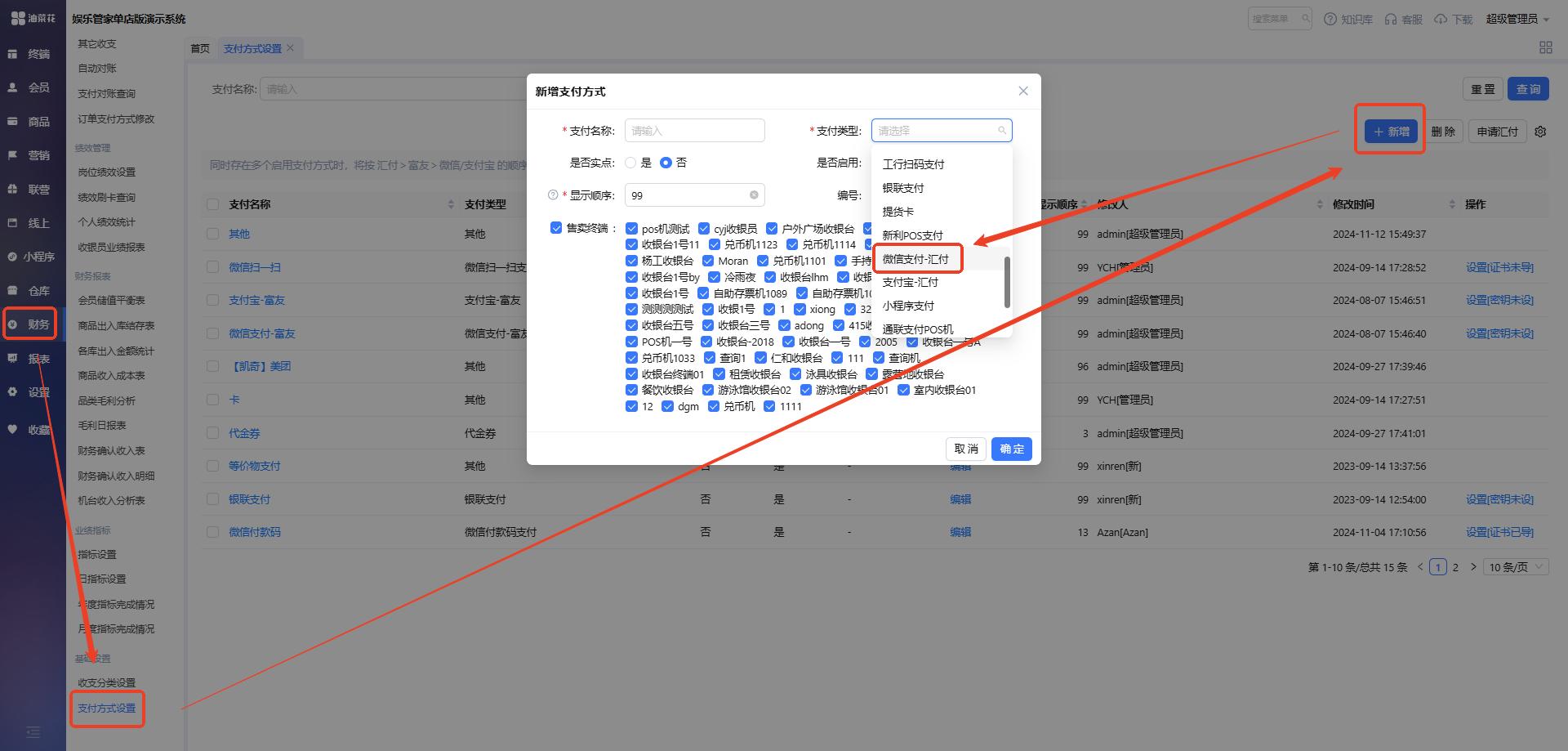Open column settings gear icon beside 申请汇付

(x=1540, y=132)
